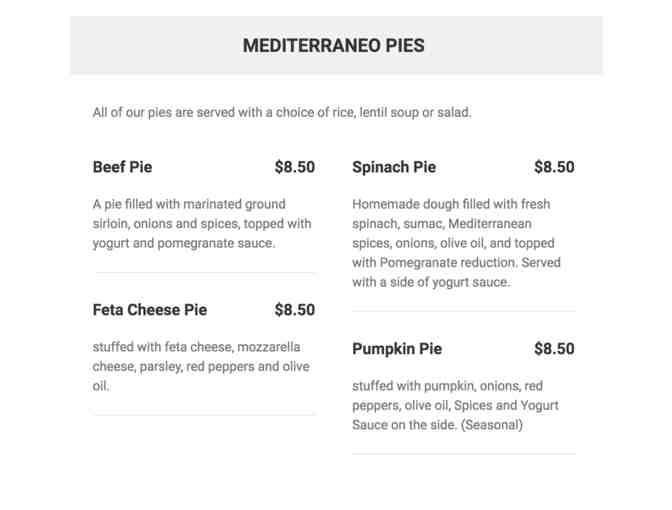Click the Feta Cheese Pie $8.50 price

coord(294,310)
